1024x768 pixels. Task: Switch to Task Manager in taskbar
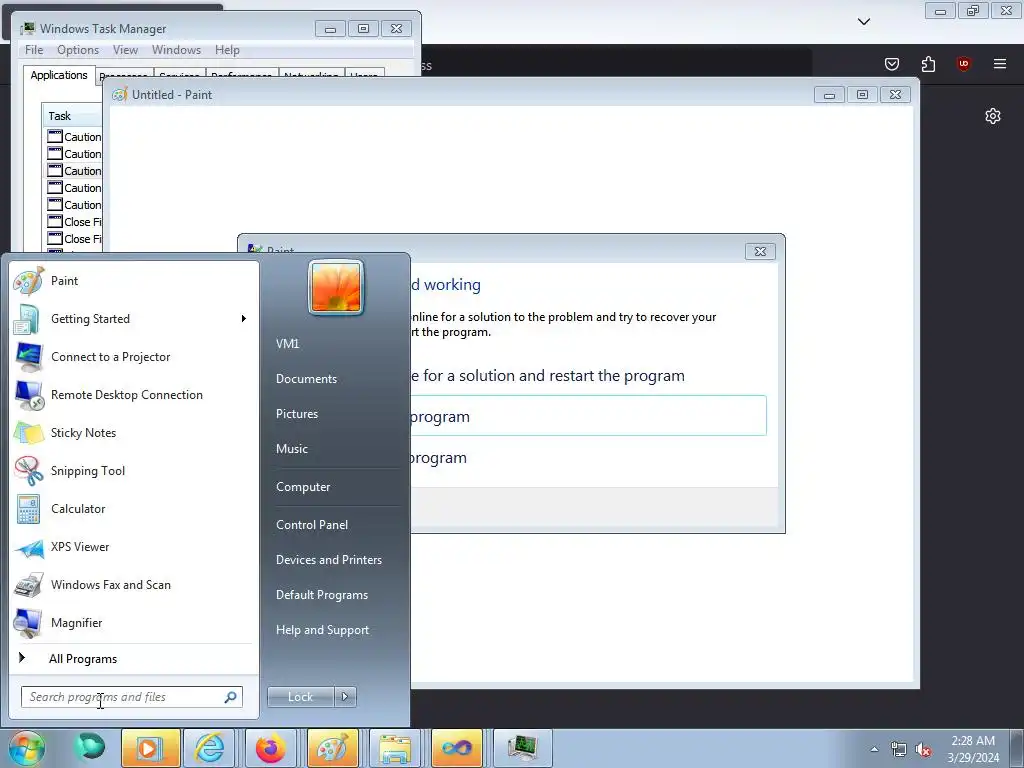click(523, 748)
